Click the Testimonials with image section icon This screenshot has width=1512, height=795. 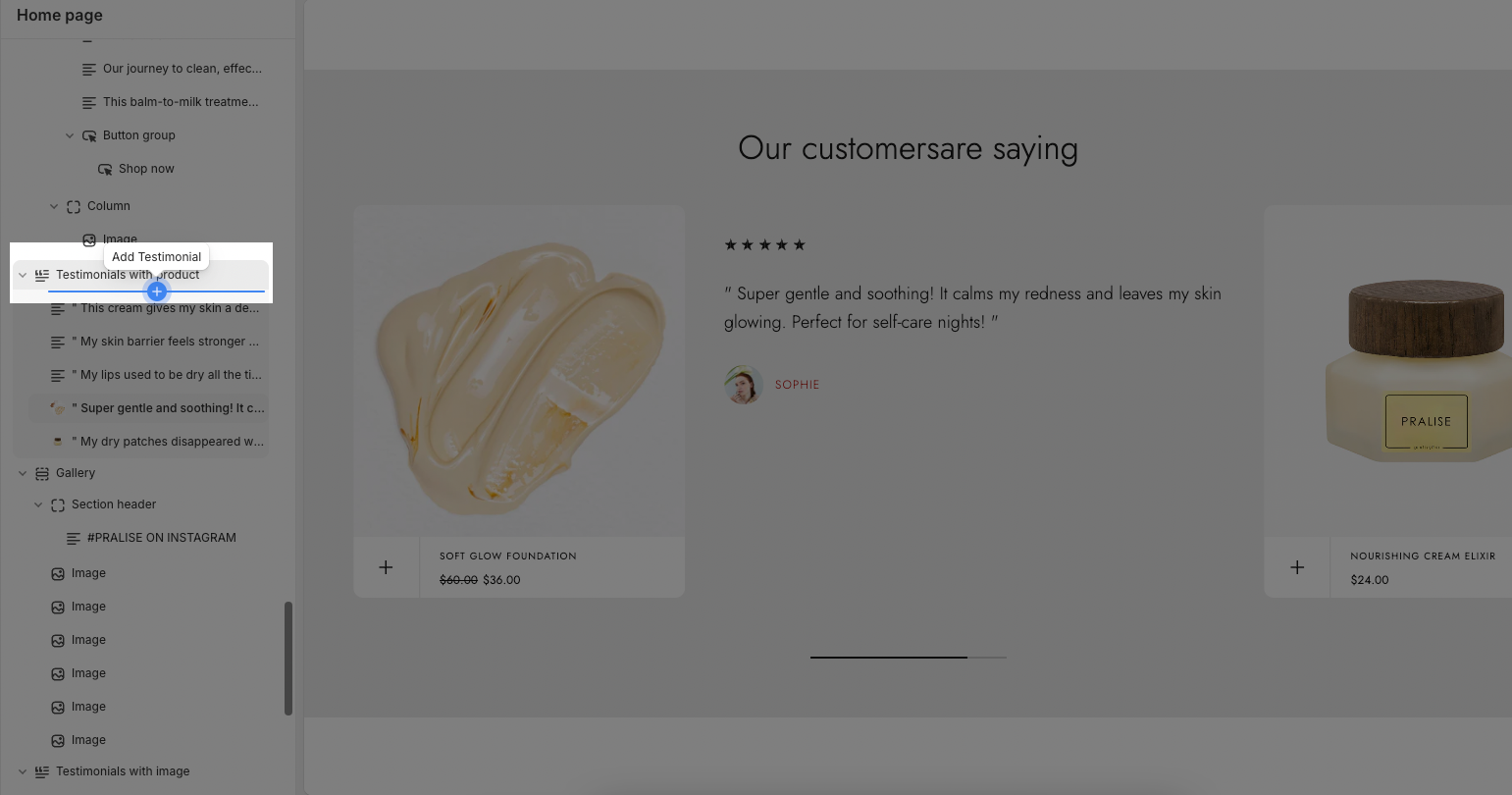[x=42, y=771]
